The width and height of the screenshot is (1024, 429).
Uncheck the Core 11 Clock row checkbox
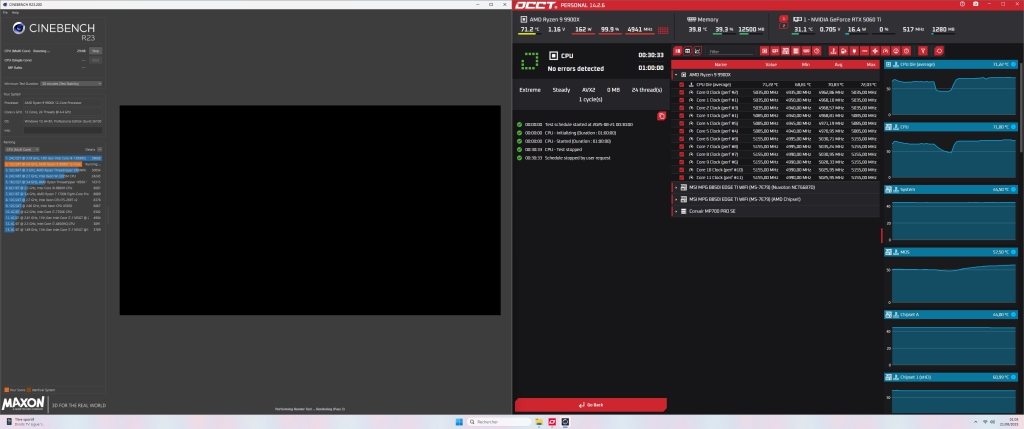tap(682, 178)
